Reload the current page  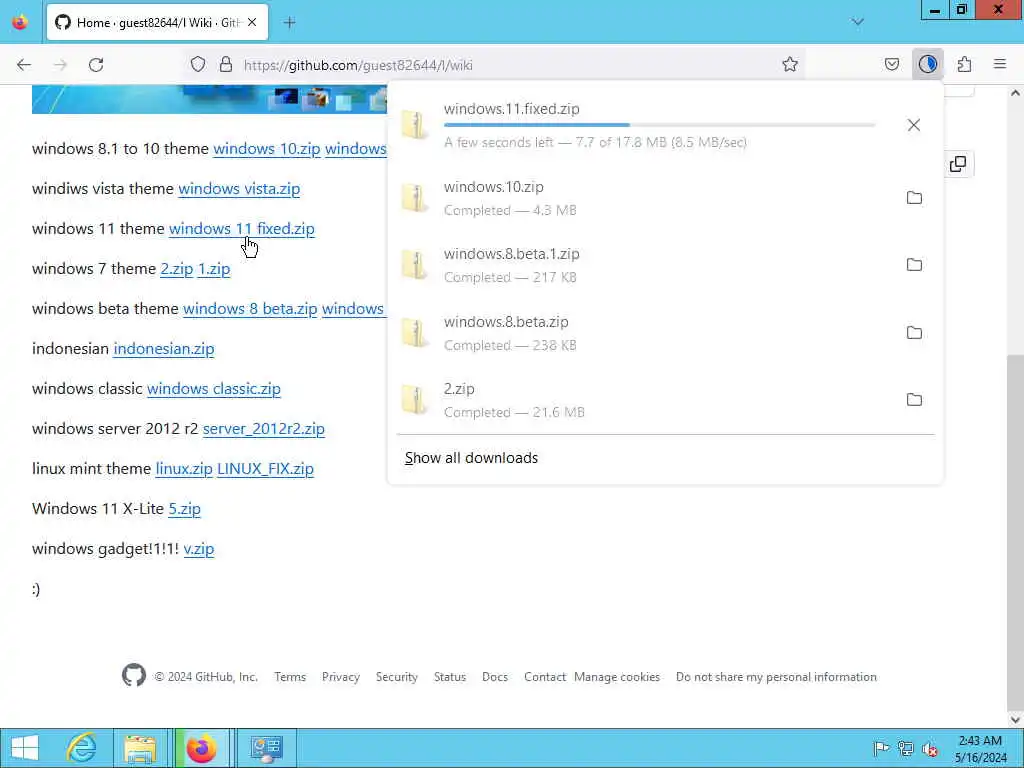coord(96,65)
